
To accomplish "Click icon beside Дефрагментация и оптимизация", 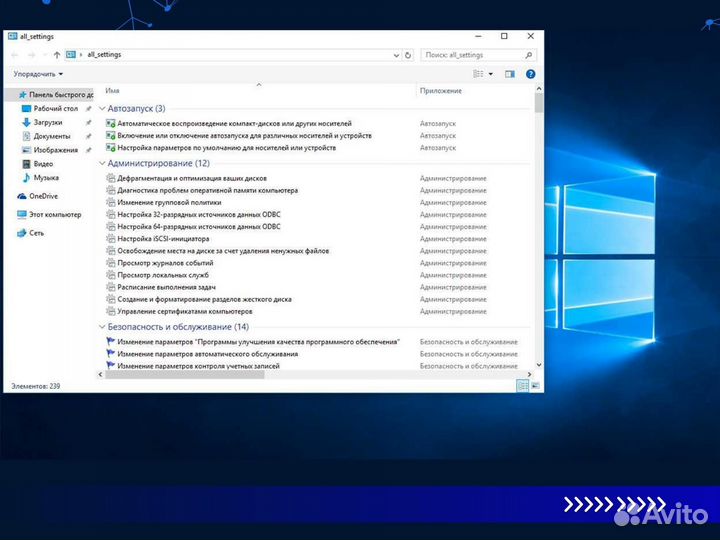I will click(110, 178).
